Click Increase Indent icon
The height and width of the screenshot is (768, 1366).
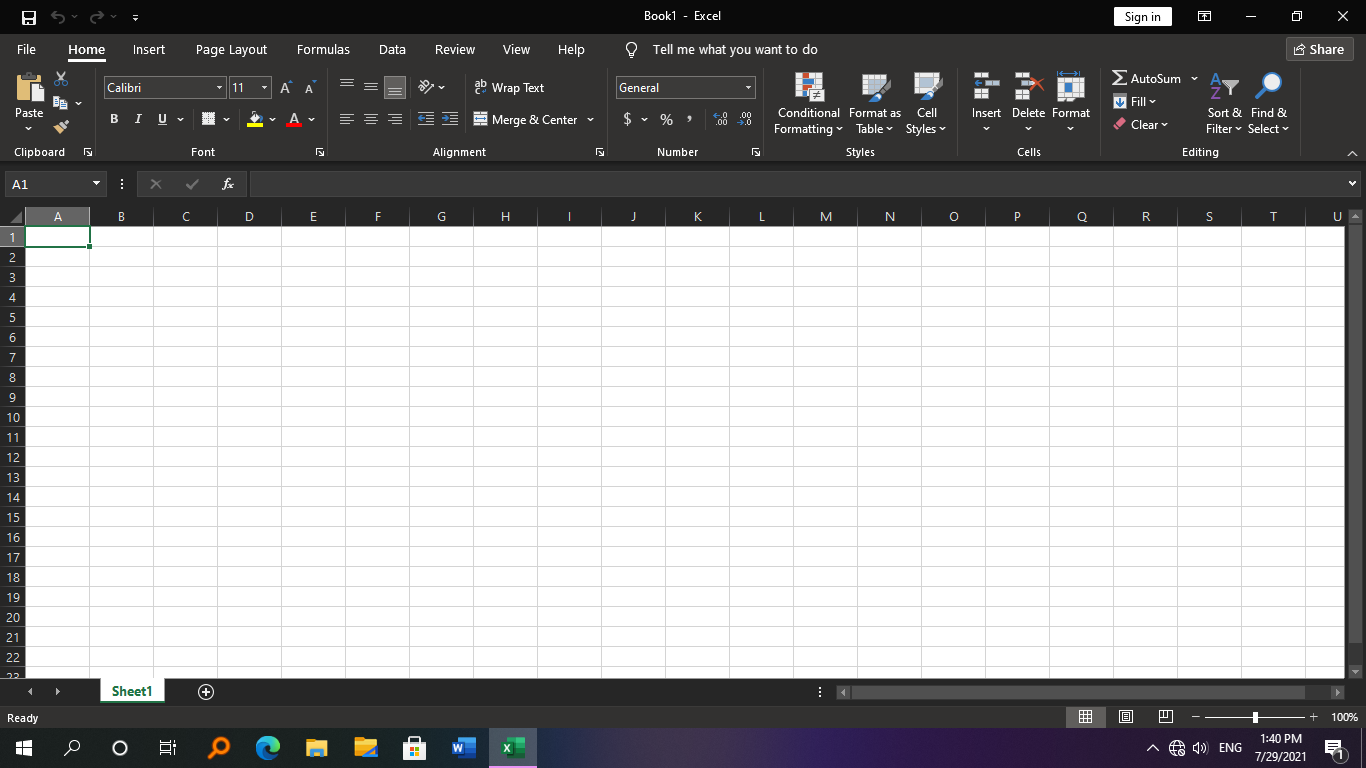(x=450, y=119)
